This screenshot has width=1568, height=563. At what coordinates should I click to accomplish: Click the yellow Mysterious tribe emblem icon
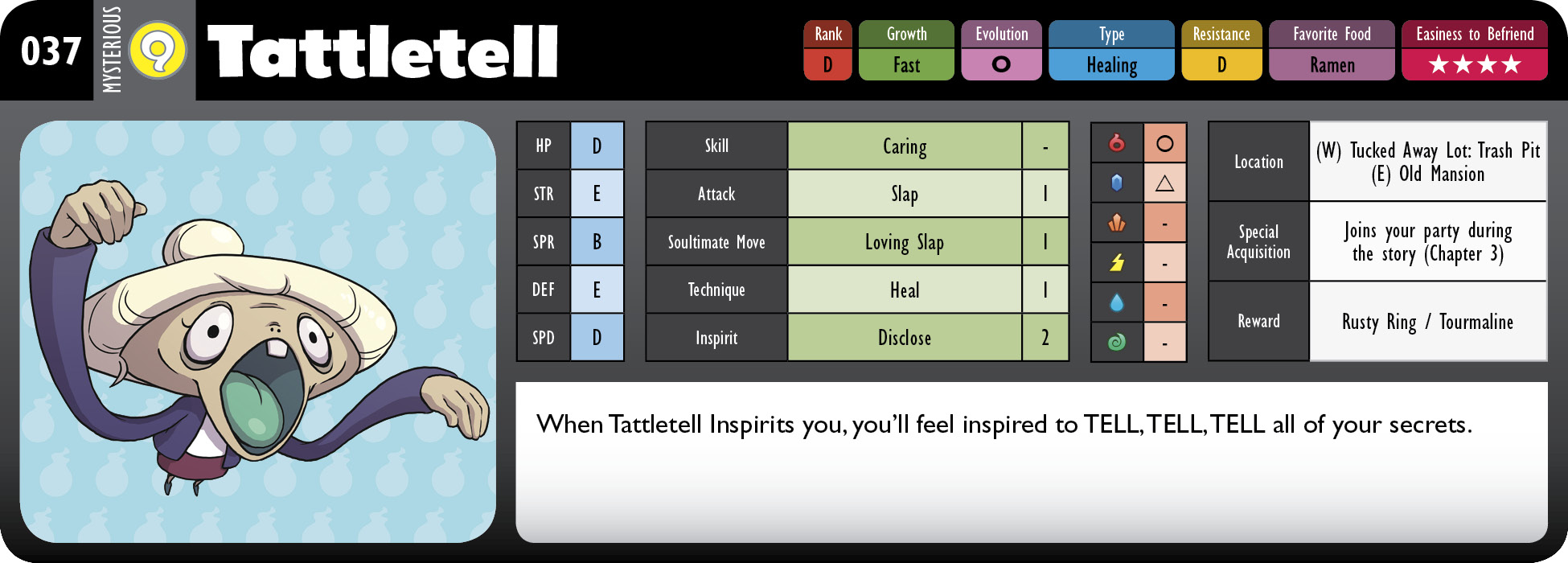tap(158, 51)
